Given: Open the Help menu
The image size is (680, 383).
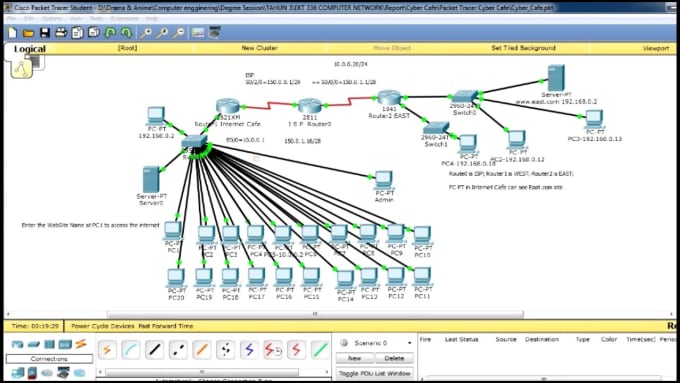Looking at the screenshot, I should click(x=152, y=19).
